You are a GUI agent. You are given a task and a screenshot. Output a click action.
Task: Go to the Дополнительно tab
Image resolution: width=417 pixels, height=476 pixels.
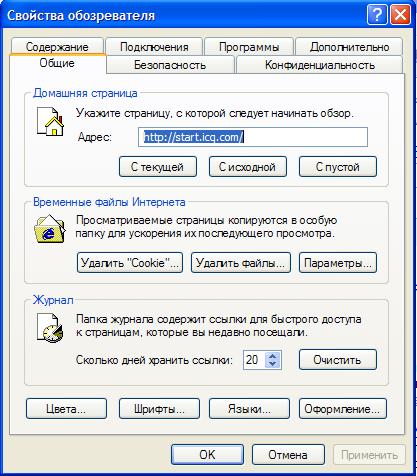click(349, 47)
